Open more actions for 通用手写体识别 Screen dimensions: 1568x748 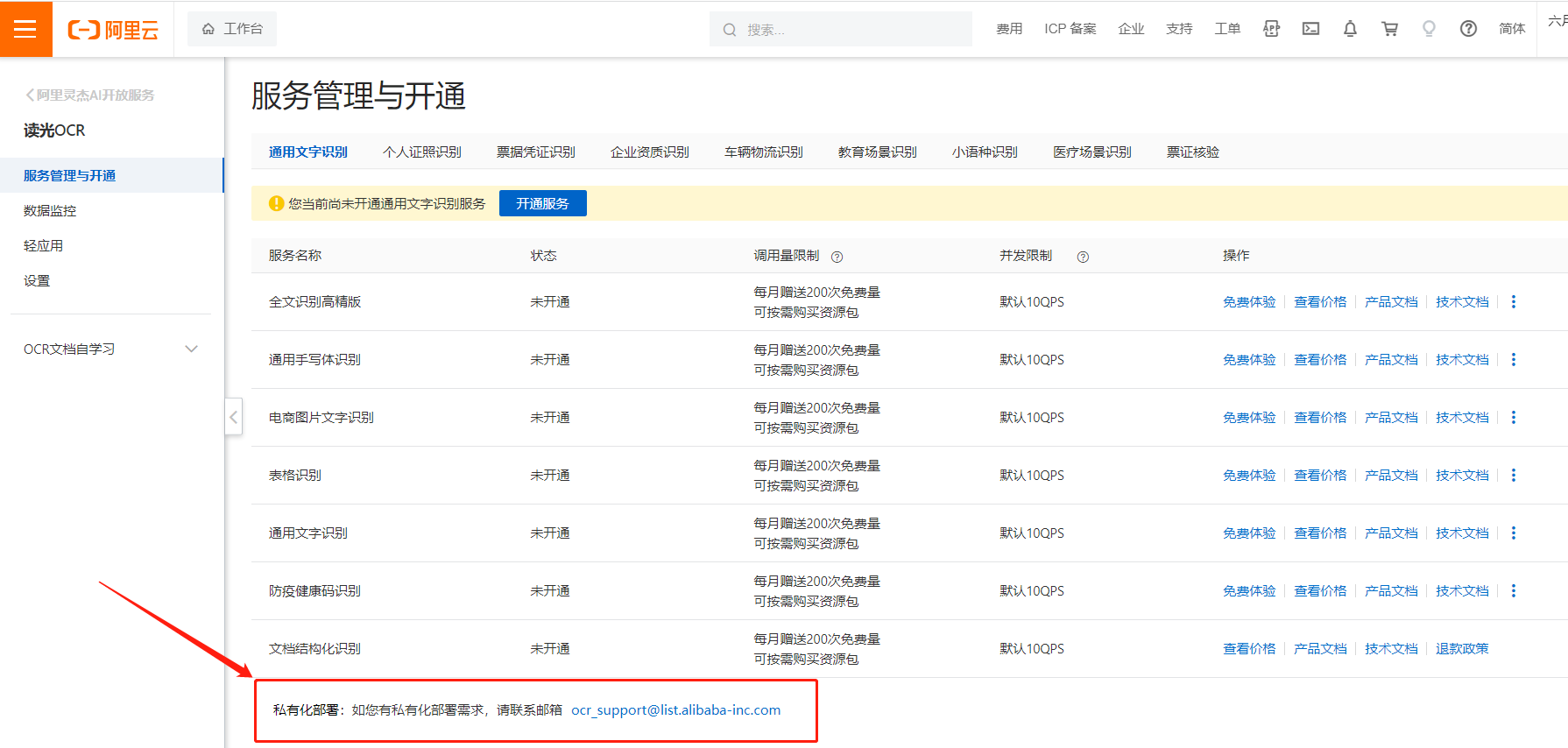point(1513,359)
